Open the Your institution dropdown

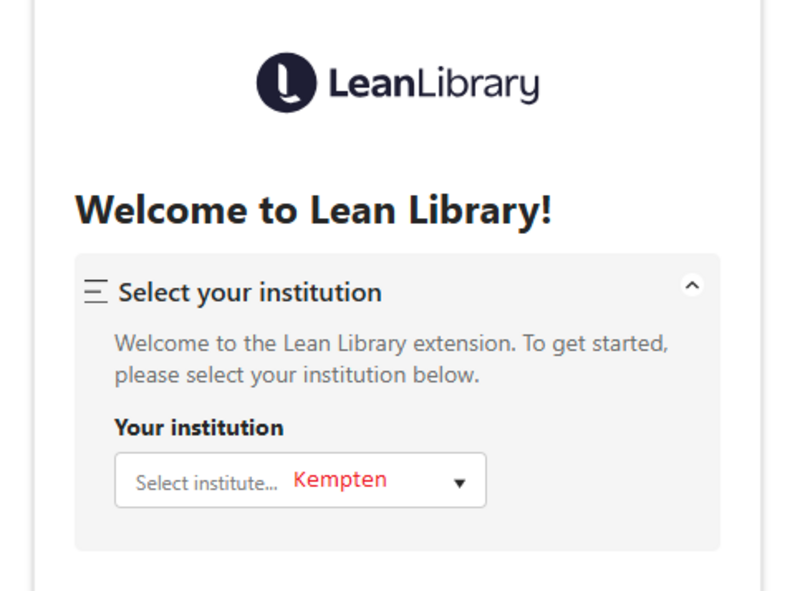[300, 481]
